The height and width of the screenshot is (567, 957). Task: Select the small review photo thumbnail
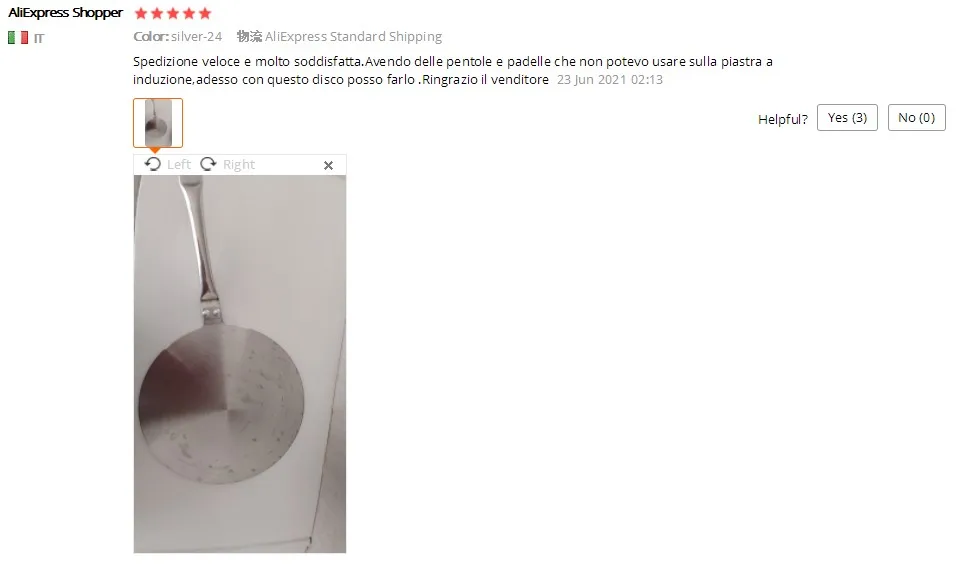pos(158,123)
